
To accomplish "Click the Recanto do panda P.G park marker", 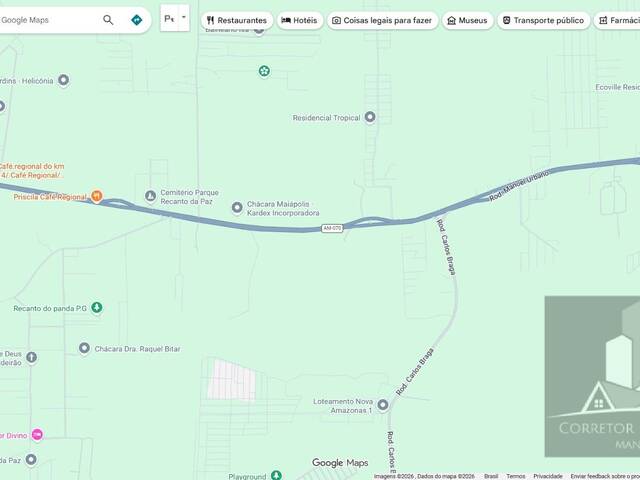I will click(x=96, y=307).
